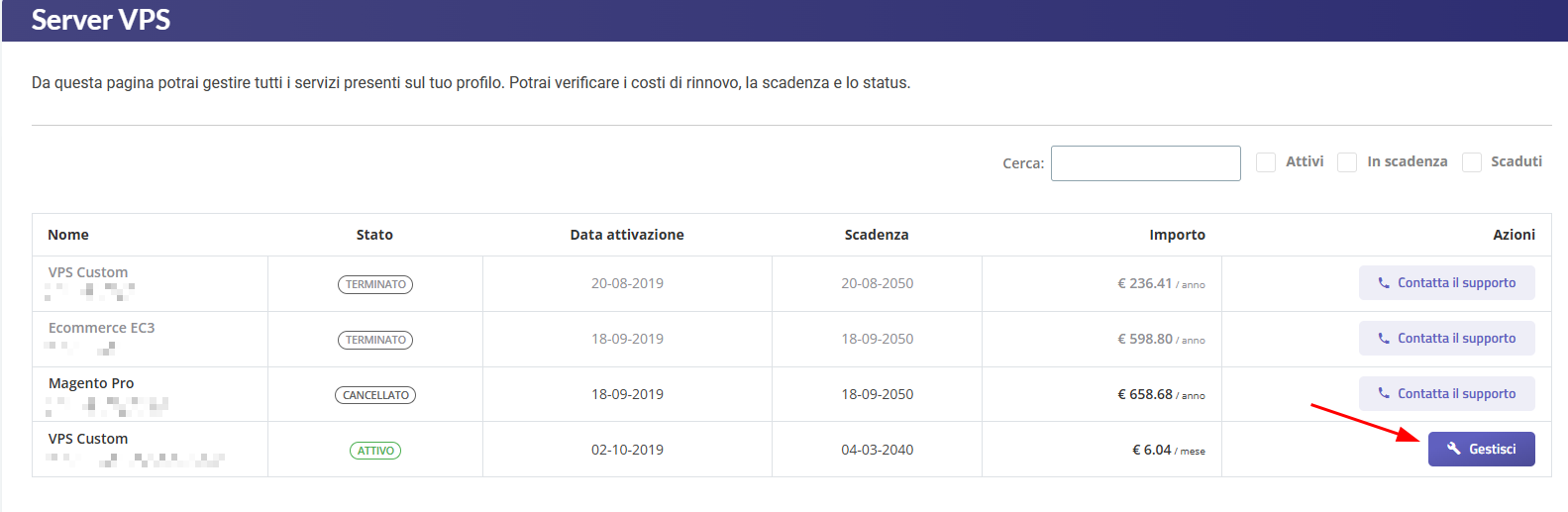Click the Magento Pro service name
The width and height of the screenshot is (1568, 512).
coord(91,383)
